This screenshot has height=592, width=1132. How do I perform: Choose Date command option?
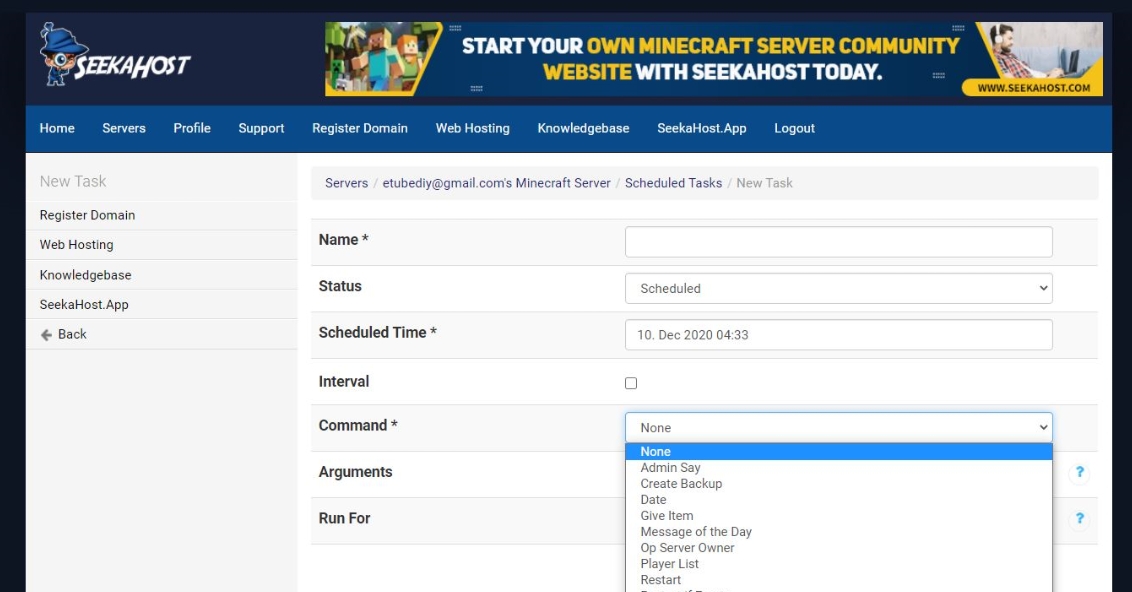[838, 500]
